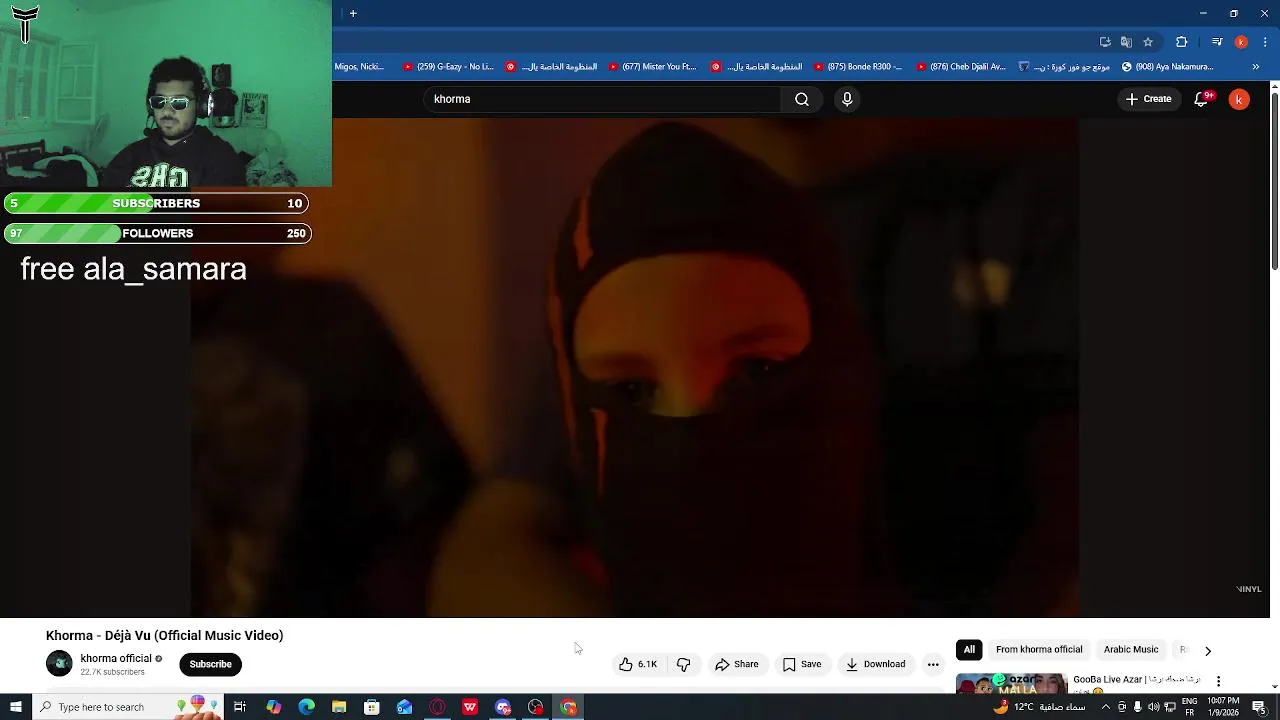Viewport: 1280px width, 720px height.
Task: Open the Migos, Nicki bookmark
Action: tap(359, 67)
